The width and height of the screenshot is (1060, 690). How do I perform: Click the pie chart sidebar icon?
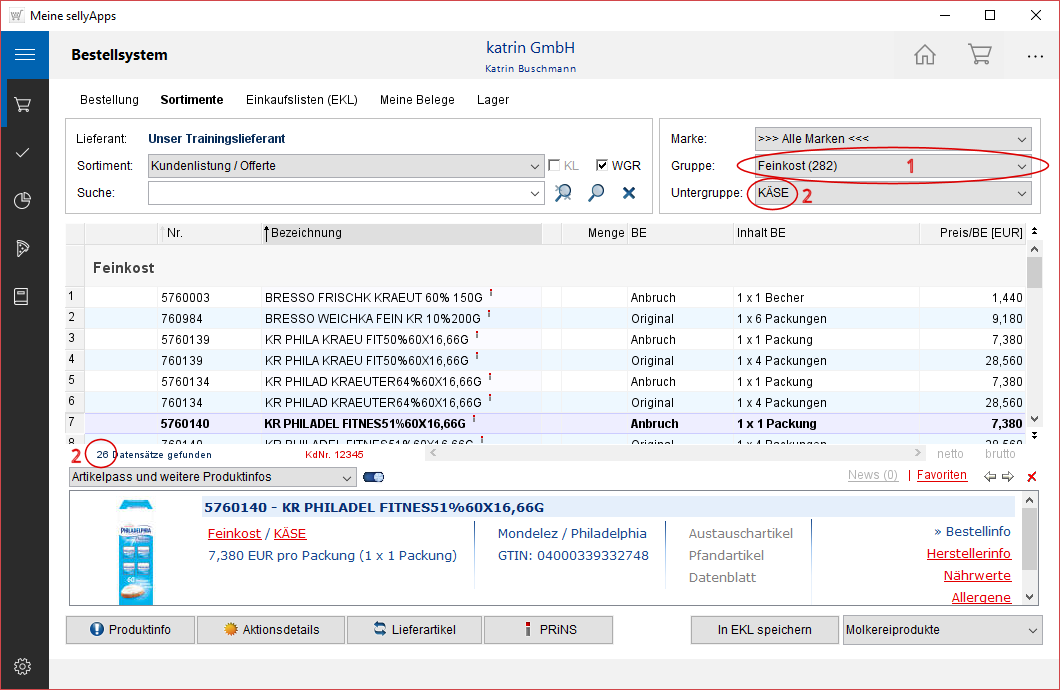24,201
